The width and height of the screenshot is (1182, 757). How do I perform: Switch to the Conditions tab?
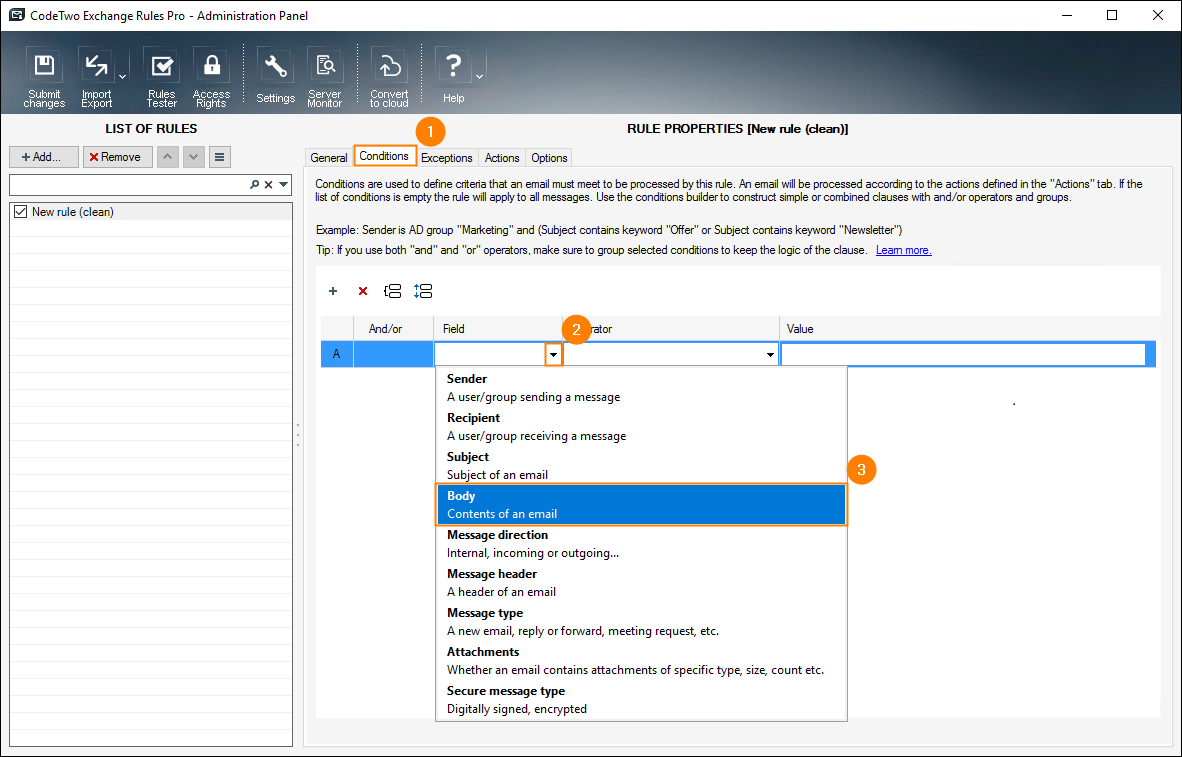tap(384, 156)
